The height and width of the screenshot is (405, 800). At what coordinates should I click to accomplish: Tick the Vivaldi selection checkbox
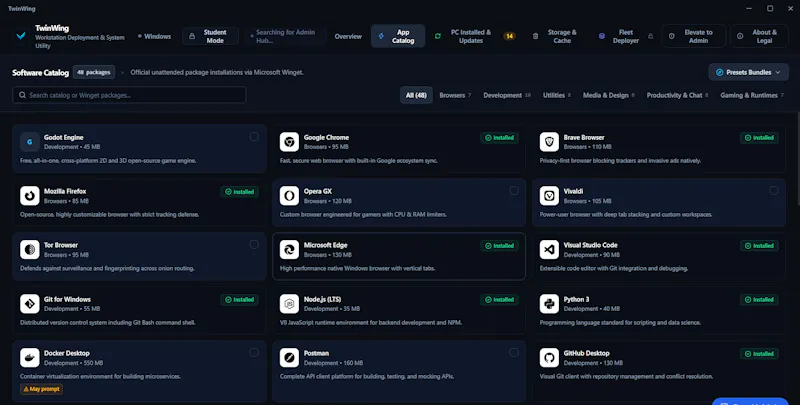774,191
